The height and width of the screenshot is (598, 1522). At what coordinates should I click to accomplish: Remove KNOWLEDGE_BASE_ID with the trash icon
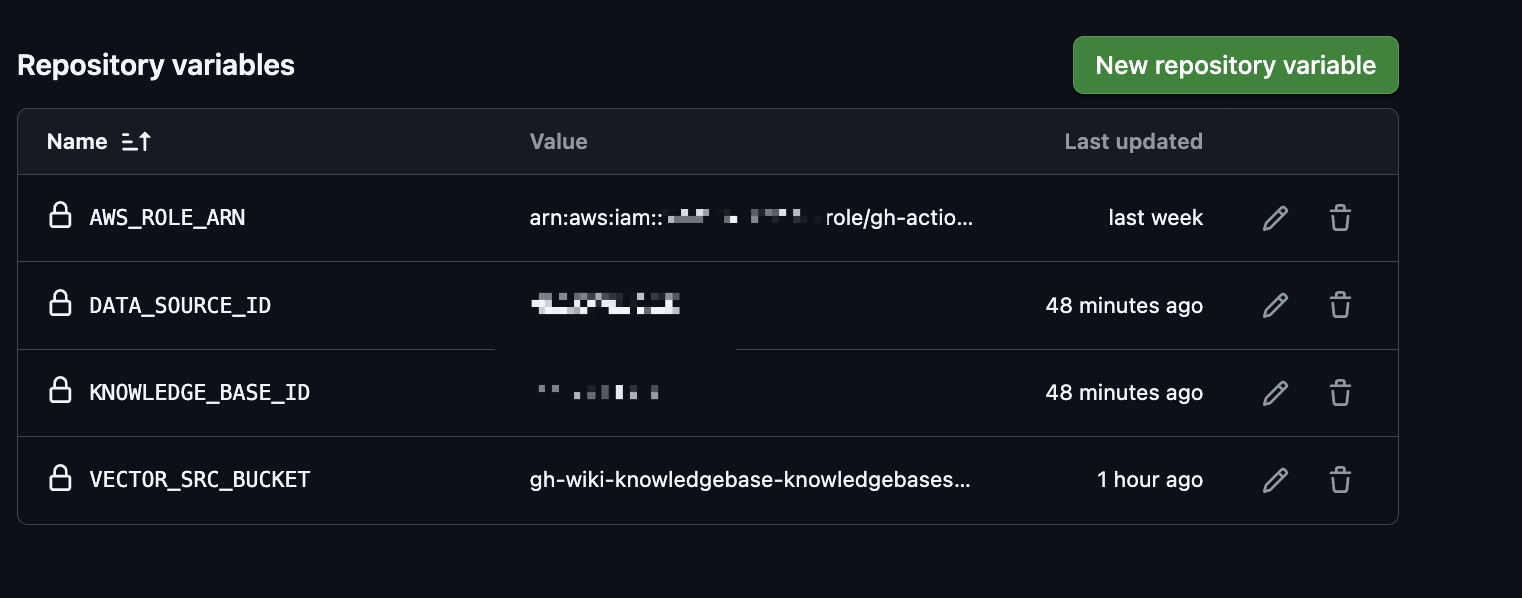tap(1340, 392)
